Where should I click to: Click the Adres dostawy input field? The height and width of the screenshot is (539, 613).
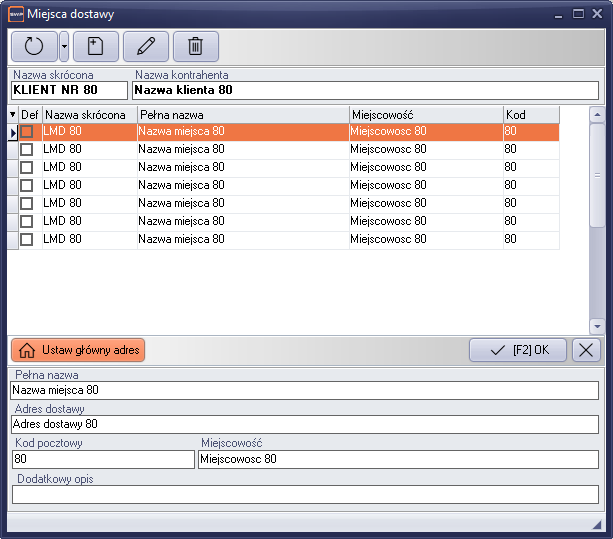click(x=304, y=424)
